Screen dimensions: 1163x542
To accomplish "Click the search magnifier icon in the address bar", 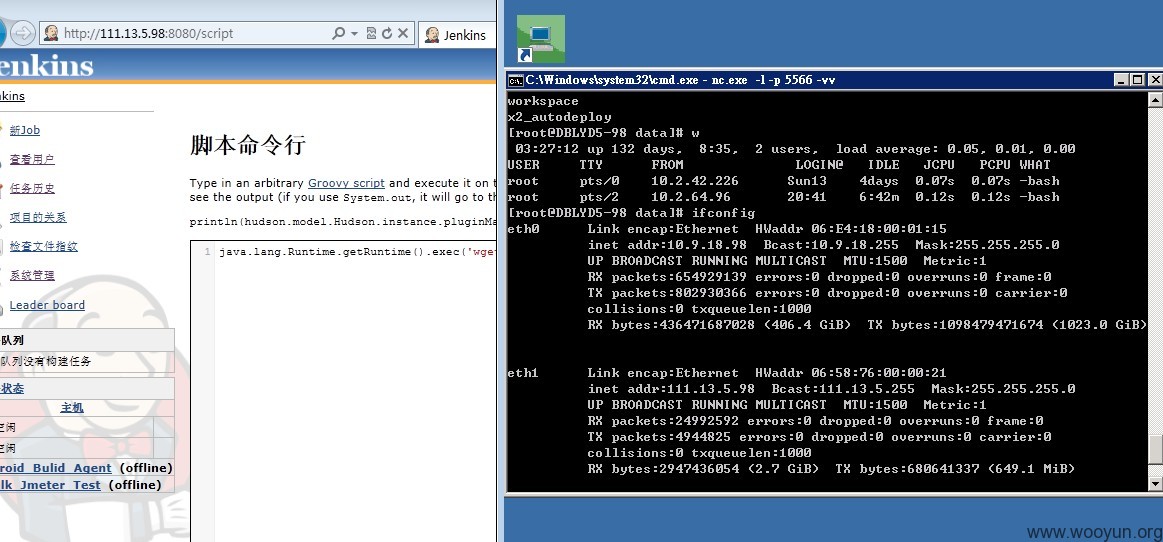I will [338, 33].
